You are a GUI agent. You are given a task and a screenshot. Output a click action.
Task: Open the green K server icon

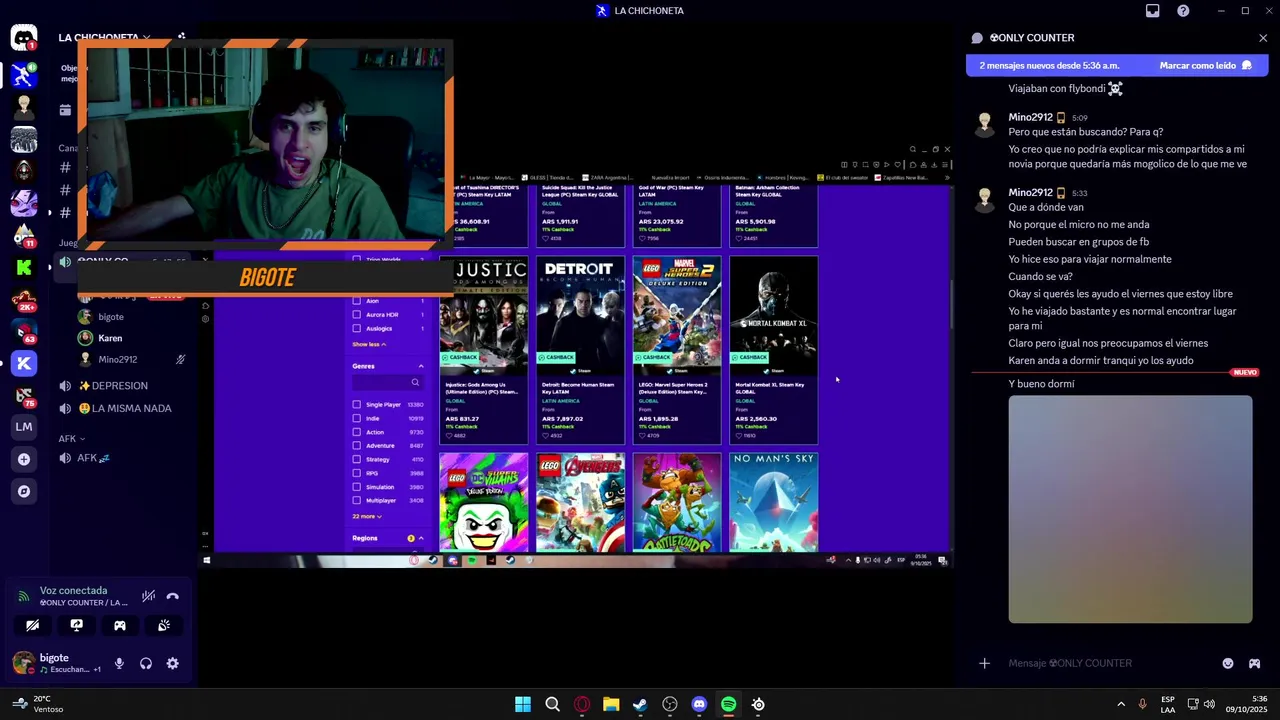click(24, 267)
